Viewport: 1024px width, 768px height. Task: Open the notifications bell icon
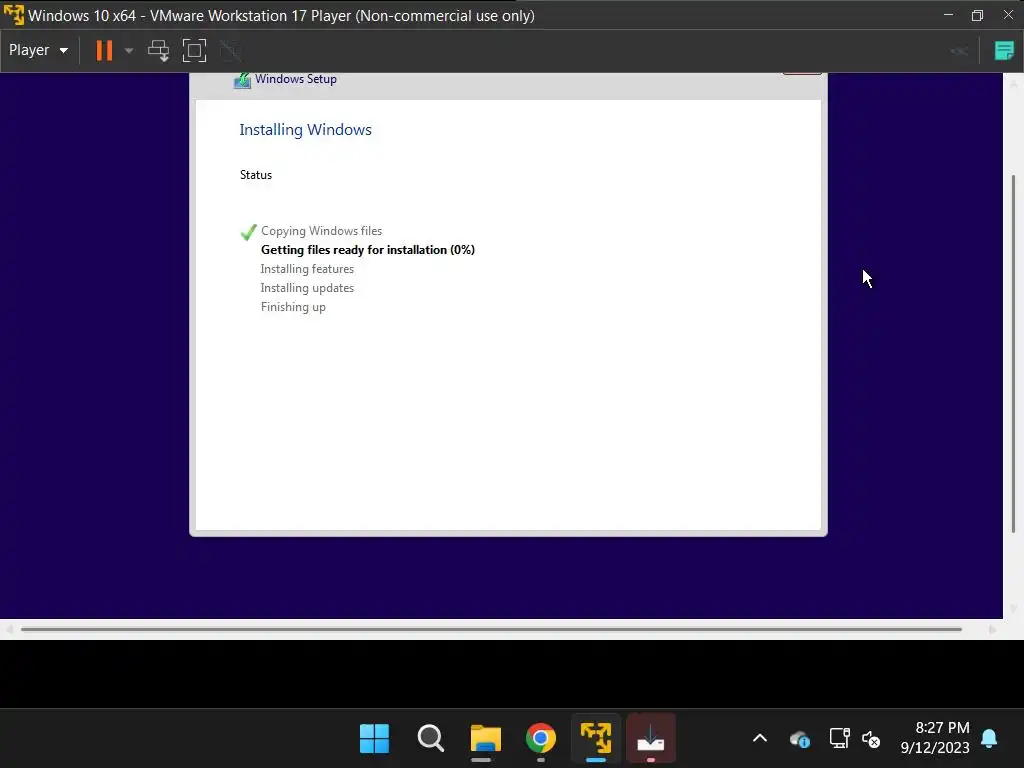[989, 739]
